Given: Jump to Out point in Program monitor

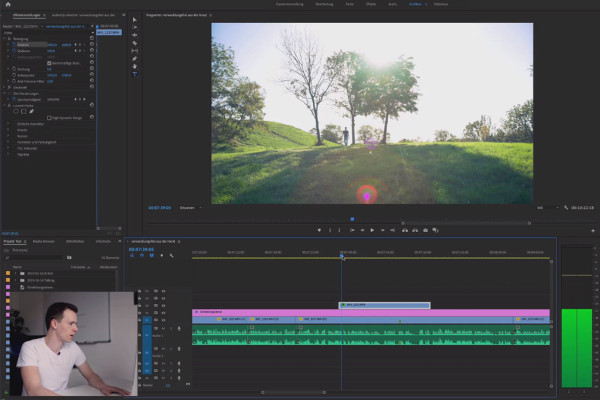Looking at the screenshot, I should [x=392, y=230].
